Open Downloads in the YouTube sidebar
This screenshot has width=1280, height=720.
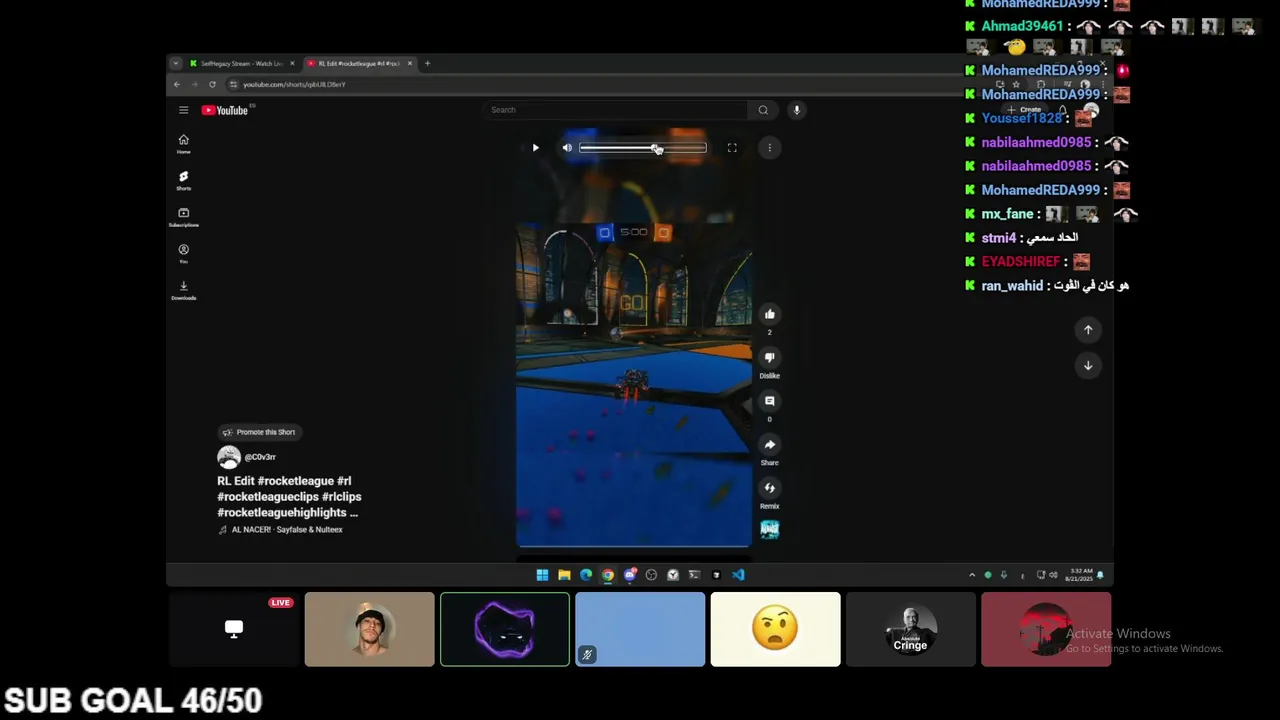point(183,290)
